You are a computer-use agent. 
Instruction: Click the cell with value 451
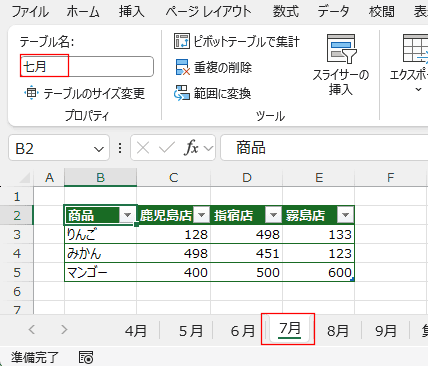(246, 253)
